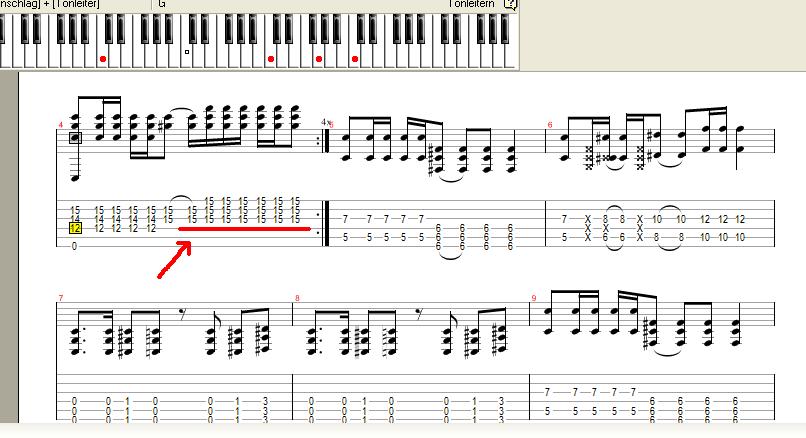Click the piano key with the small square marker
This screenshot has height=438, width=806.
[x=187, y=52]
